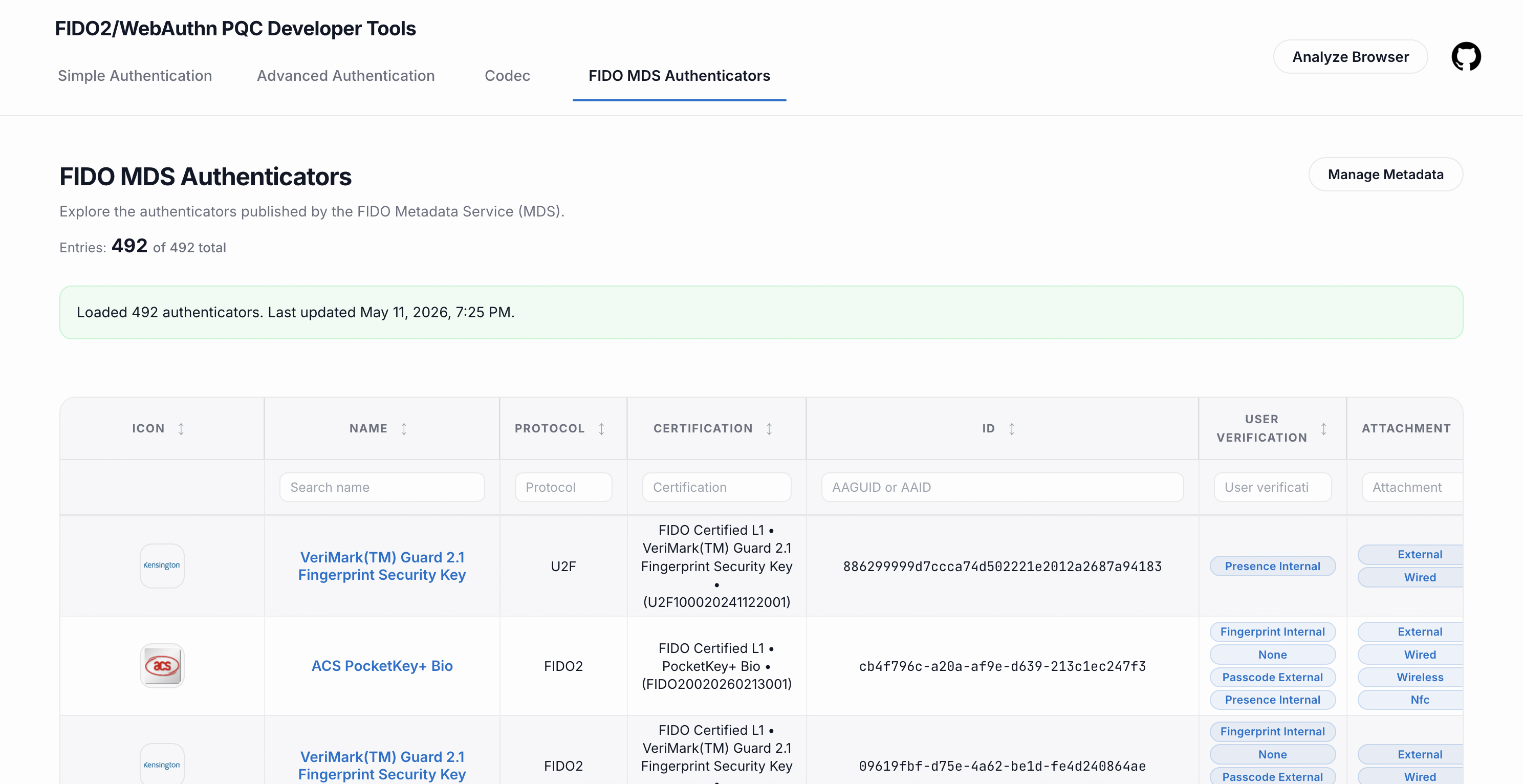Image resolution: width=1523 pixels, height=784 pixels.
Task: Sort by Name column arrows
Action: coord(404,429)
